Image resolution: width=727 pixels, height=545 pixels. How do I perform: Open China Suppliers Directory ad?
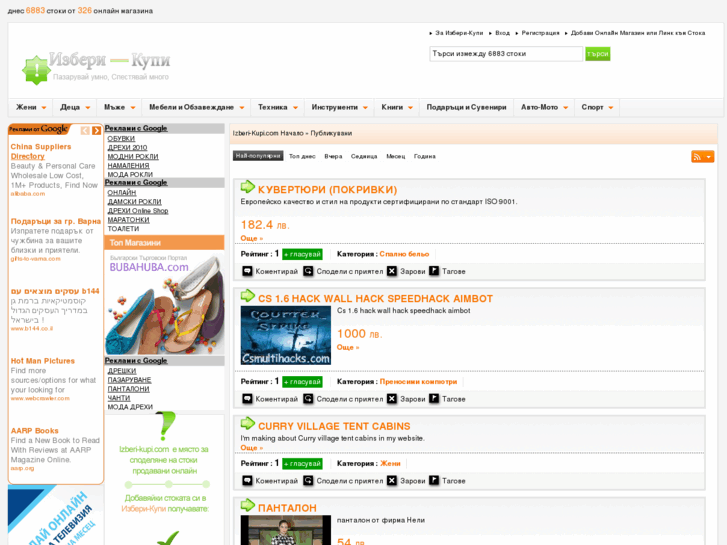[41, 151]
